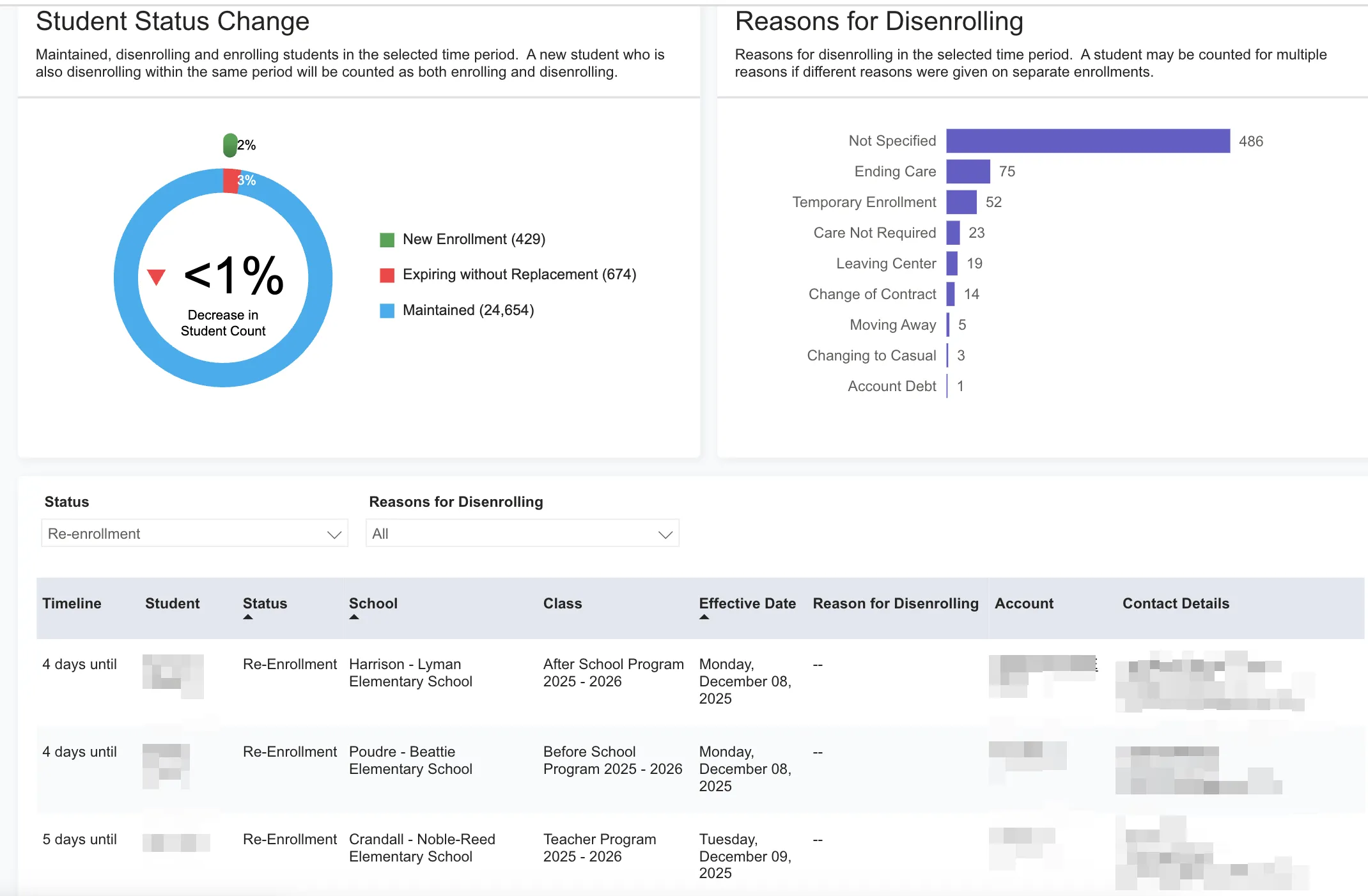Expand Status dropdown chevron arrow
Image resolution: width=1368 pixels, height=896 pixels.
click(334, 534)
